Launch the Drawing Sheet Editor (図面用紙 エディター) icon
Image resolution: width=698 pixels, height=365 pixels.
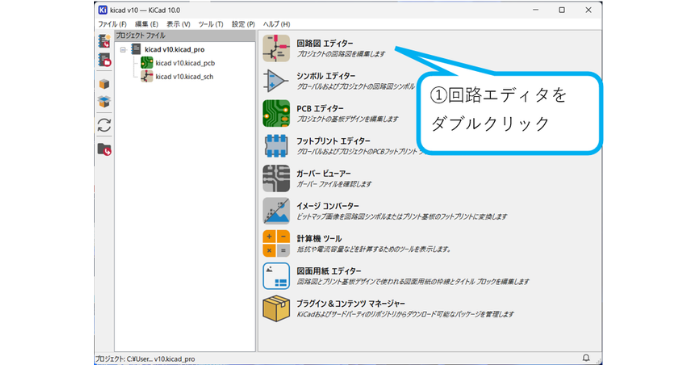click(276, 276)
